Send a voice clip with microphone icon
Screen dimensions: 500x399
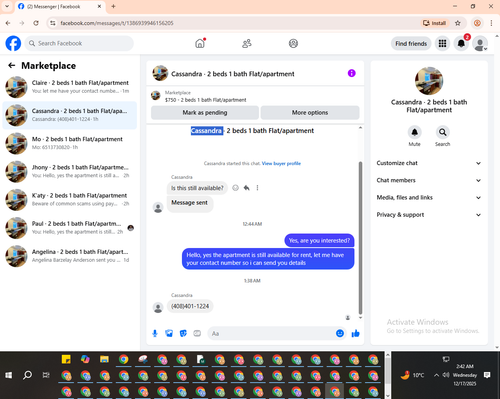155,333
